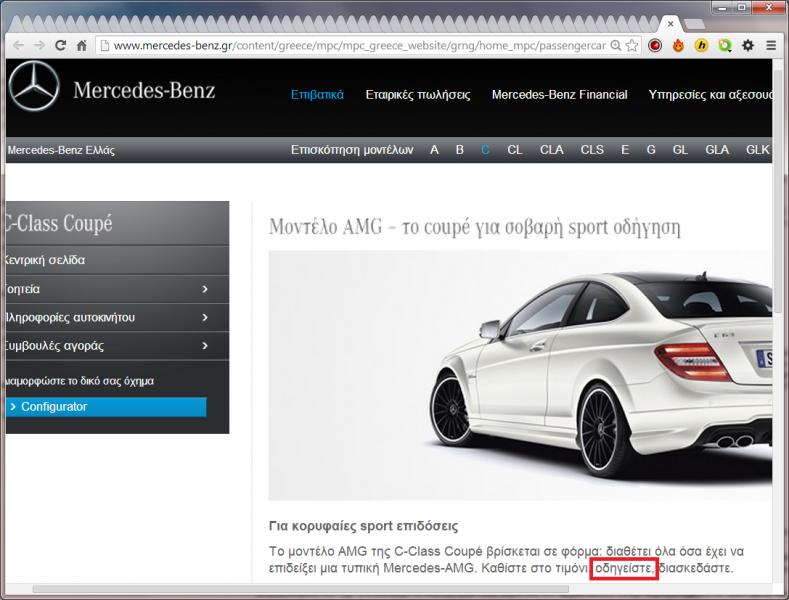Click the white C63 AMG coupé image

520,375
